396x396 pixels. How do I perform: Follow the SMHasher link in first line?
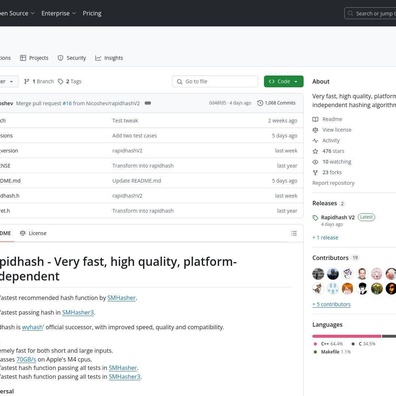[122, 298]
